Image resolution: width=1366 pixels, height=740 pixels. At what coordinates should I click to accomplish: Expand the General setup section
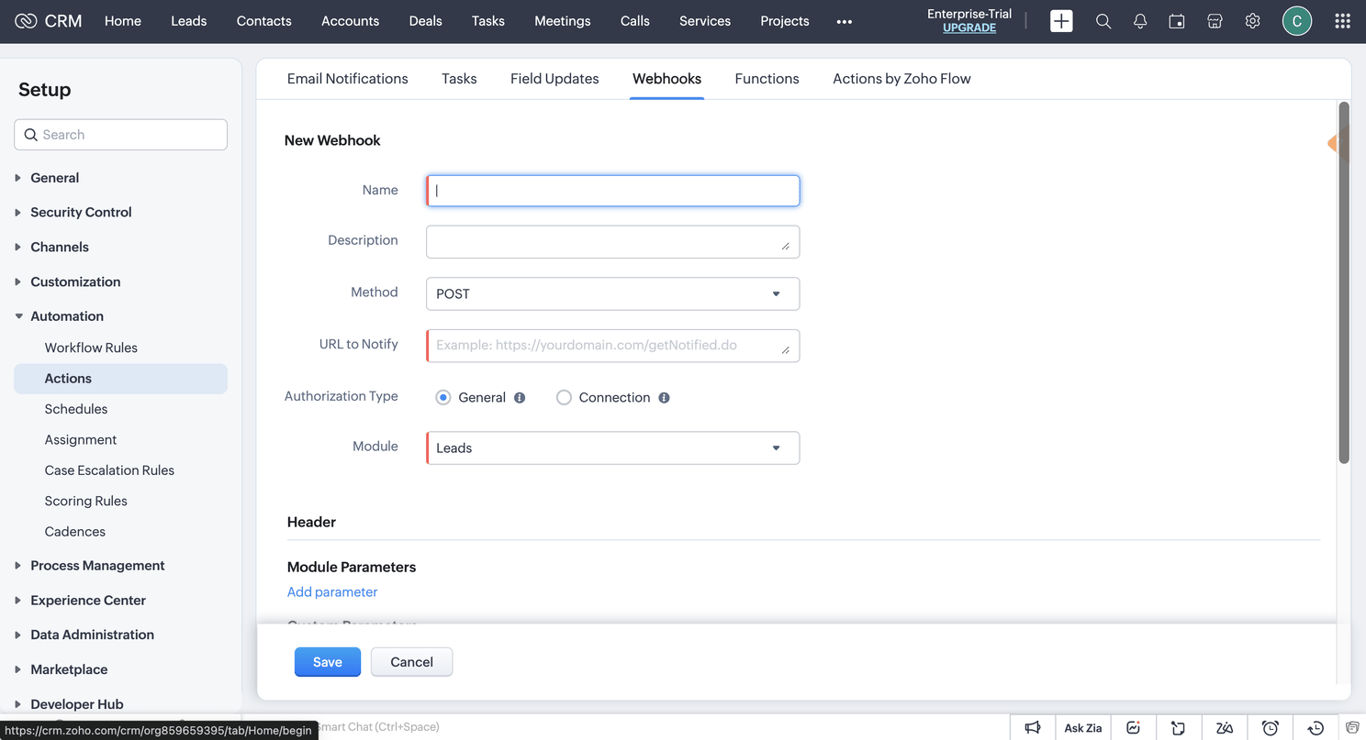[x=54, y=178]
